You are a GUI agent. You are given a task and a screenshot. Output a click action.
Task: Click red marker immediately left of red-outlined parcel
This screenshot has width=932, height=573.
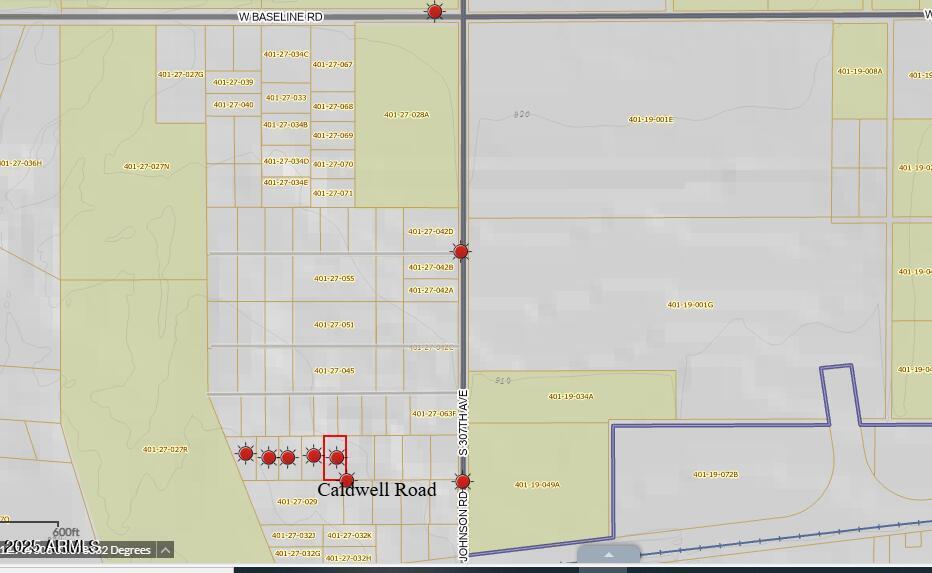coord(314,456)
